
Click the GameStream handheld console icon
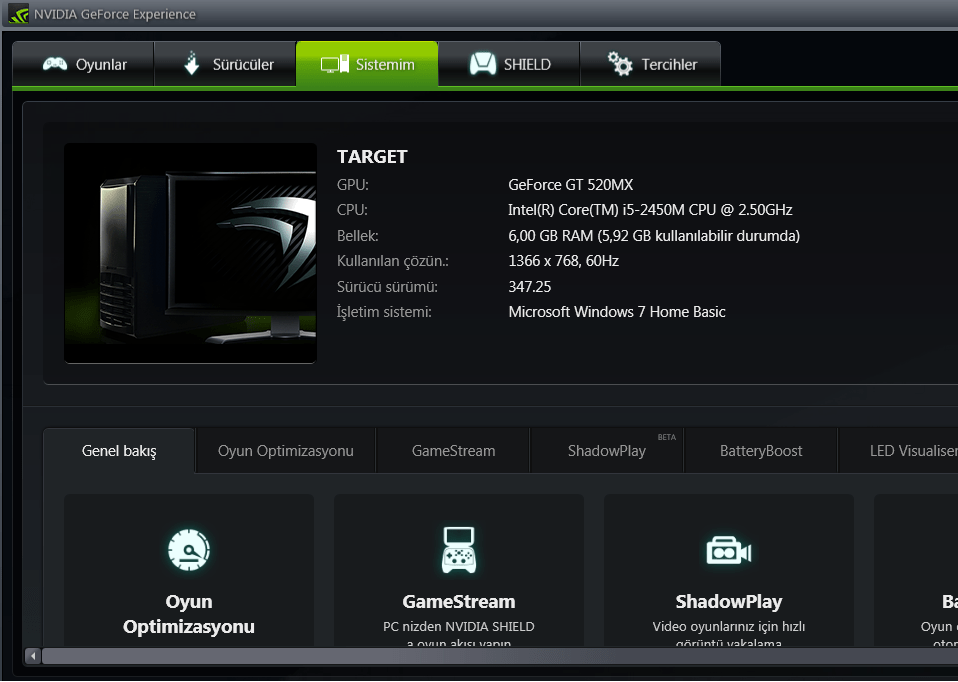pyautogui.click(x=459, y=550)
